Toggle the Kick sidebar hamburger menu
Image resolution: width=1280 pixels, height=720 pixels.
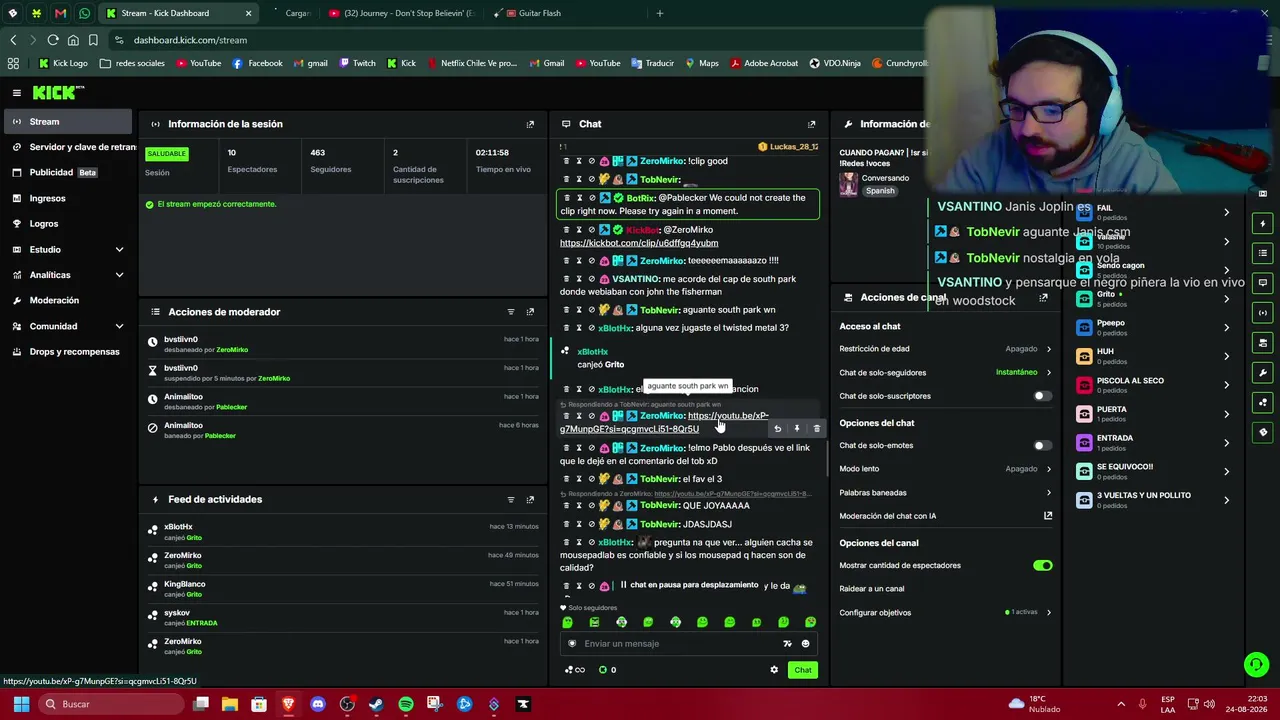click(x=17, y=93)
